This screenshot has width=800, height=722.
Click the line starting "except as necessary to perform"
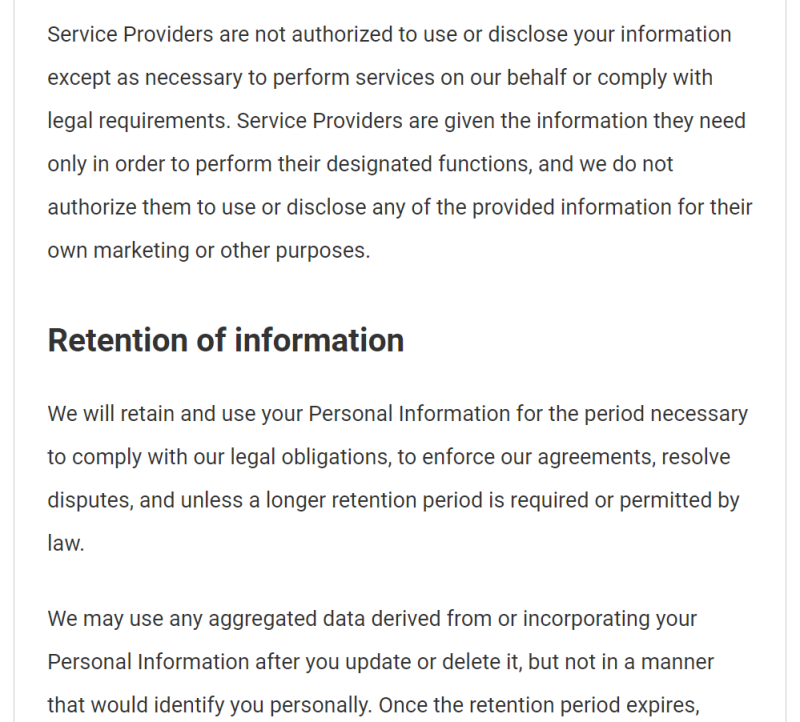(380, 78)
